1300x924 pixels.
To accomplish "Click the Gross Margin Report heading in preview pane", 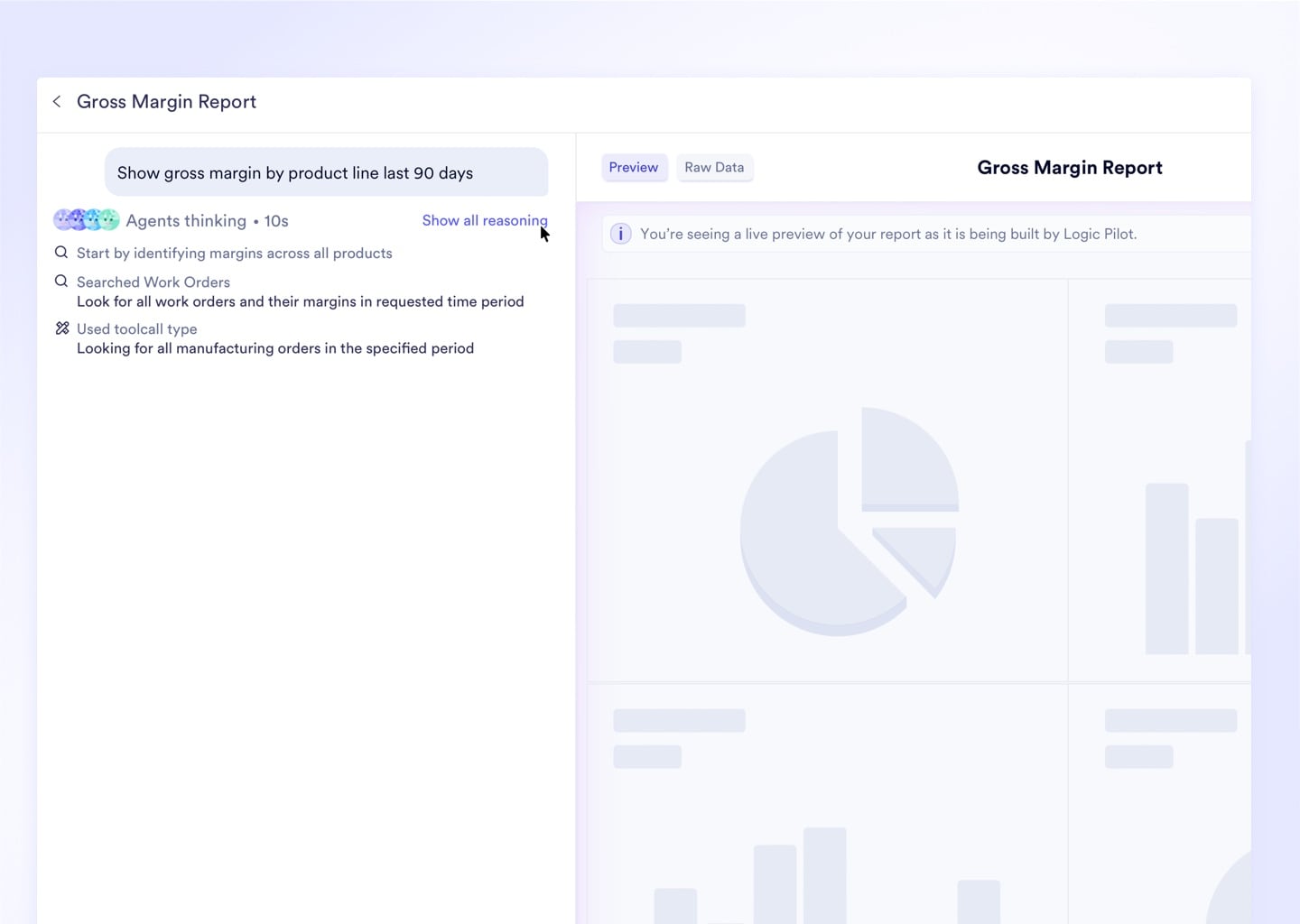I will (1070, 168).
